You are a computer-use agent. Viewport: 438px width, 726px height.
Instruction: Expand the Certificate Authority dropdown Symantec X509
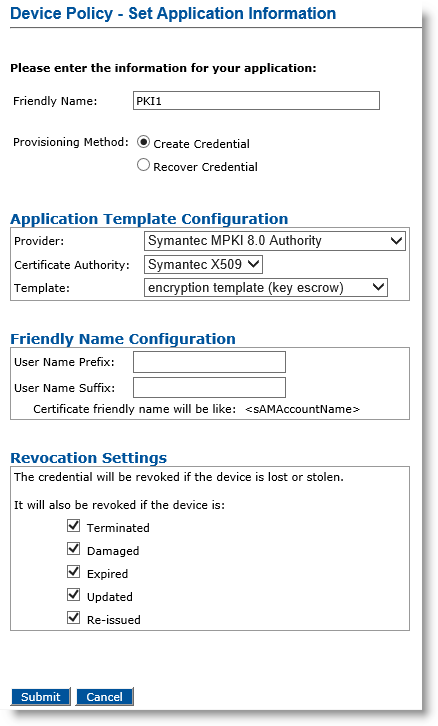click(203, 264)
